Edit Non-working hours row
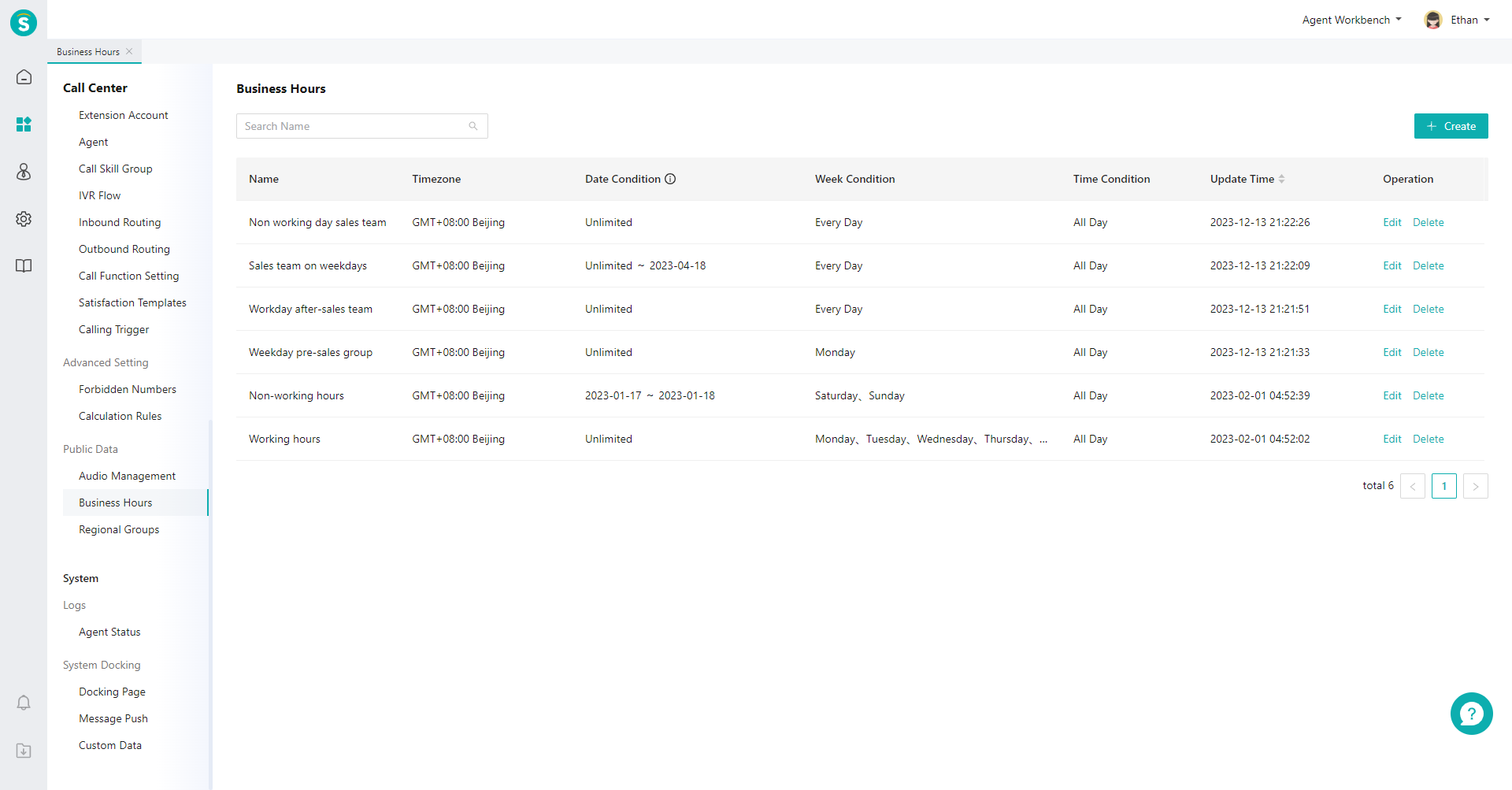 pos(1392,395)
